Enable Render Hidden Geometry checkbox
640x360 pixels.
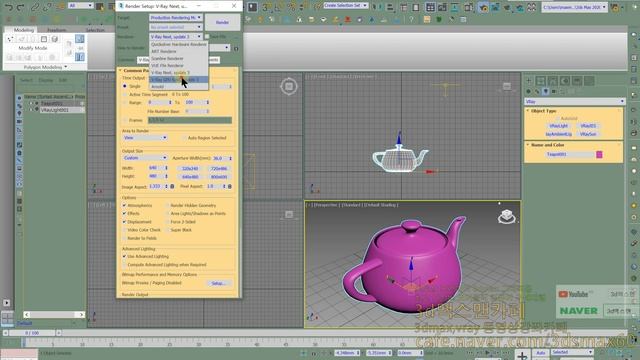(167, 205)
